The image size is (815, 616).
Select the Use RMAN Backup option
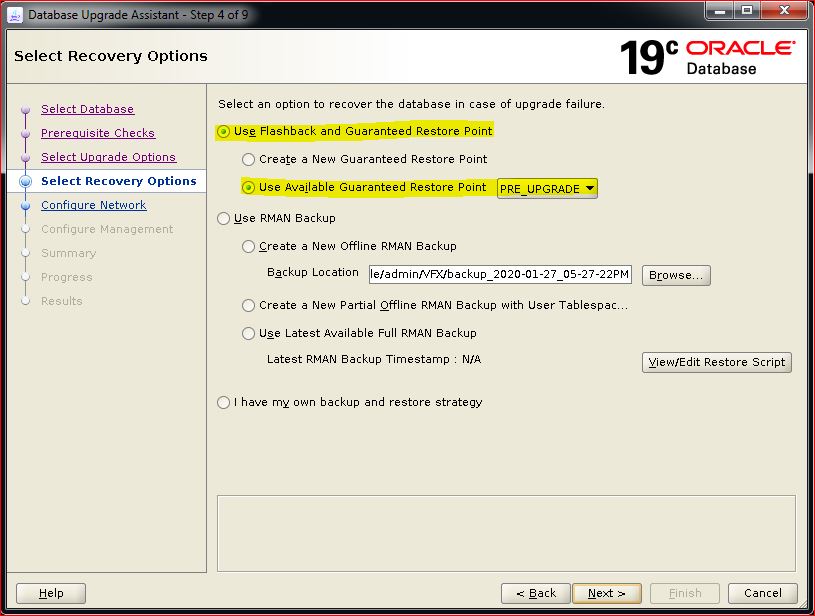224,218
